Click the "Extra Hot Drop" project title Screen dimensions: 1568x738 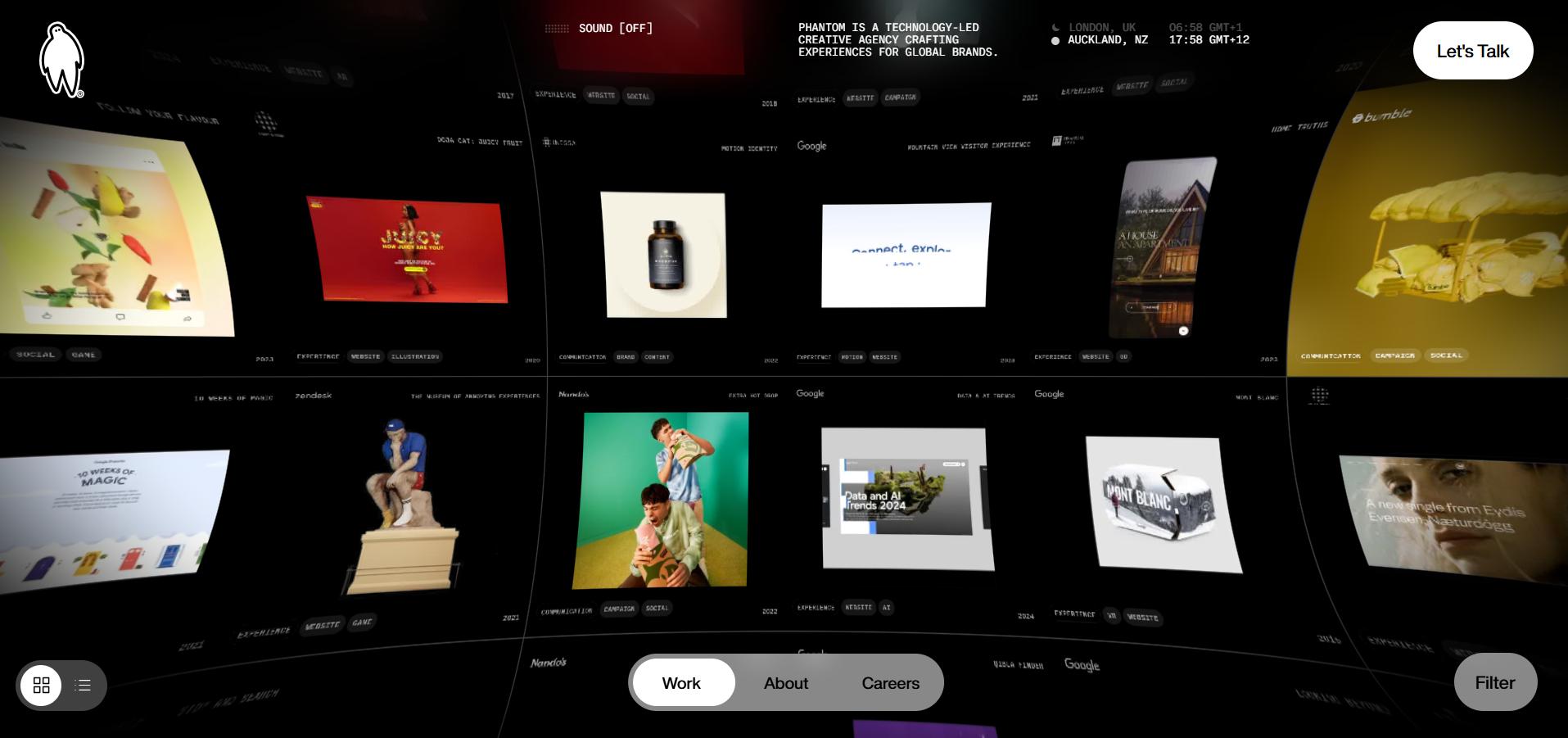click(x=753, y=396)
